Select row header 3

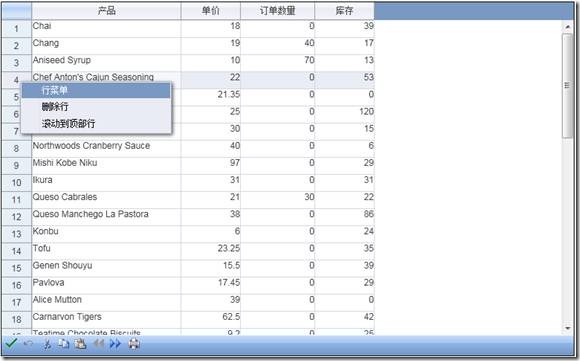point(17,63)
